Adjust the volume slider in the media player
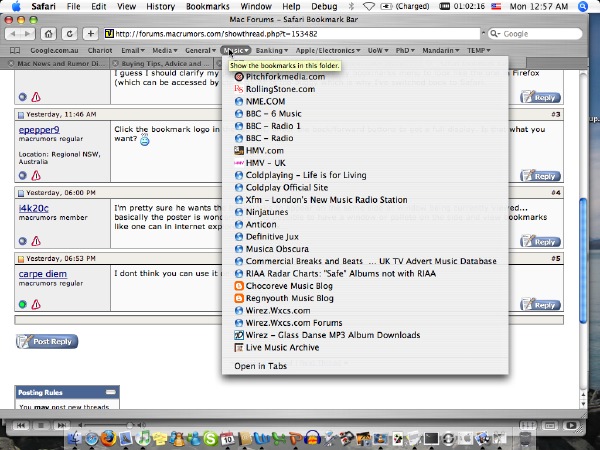 [x=129, y=425]
